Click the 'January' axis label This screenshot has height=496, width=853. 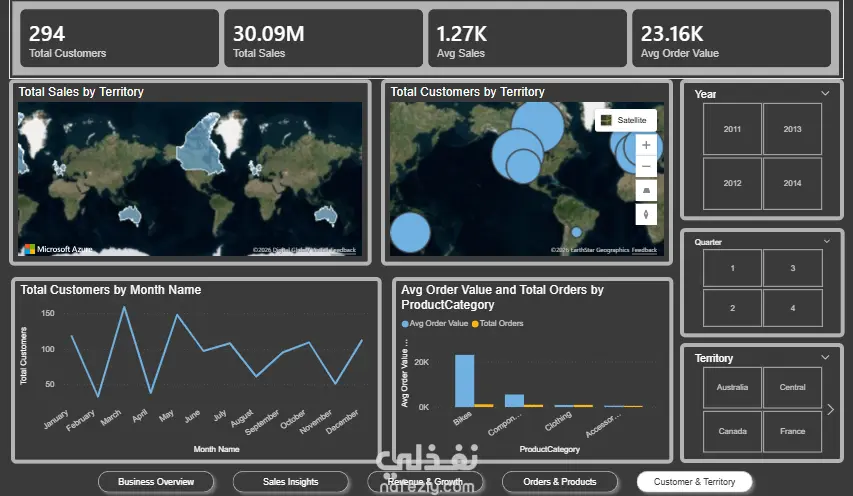[x=57, y=419]
